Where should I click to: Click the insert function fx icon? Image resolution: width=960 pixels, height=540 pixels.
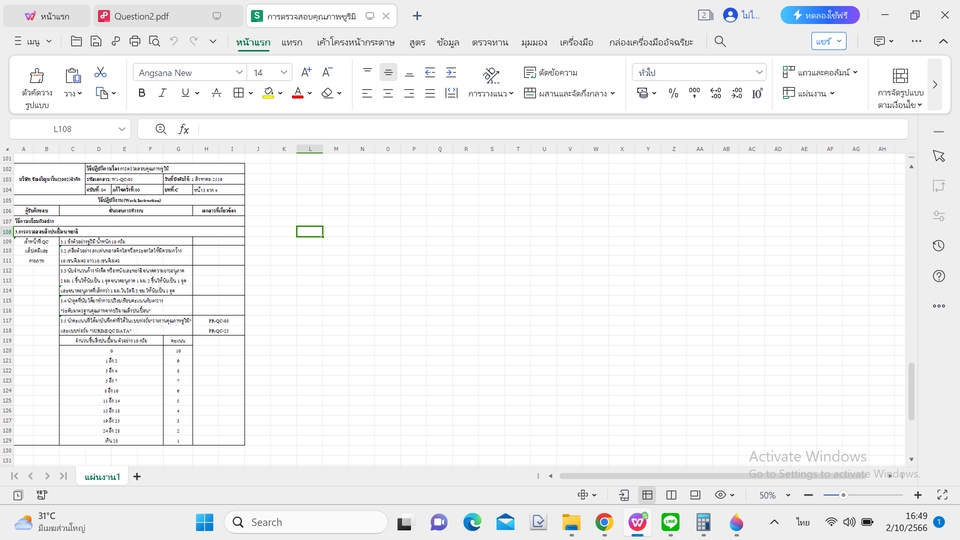click(184, 129)
